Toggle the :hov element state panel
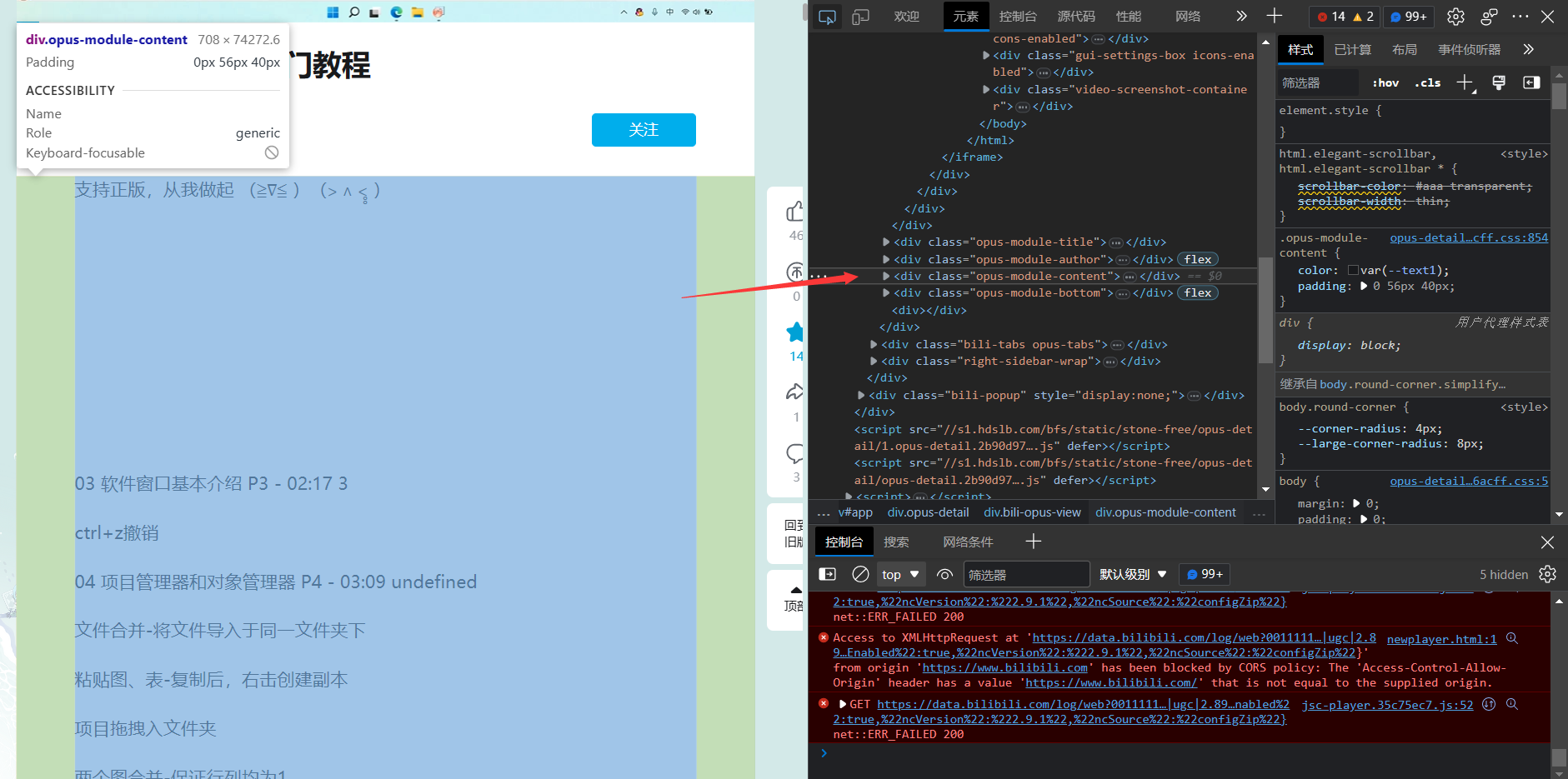1568x779 pixels. 1385,82
